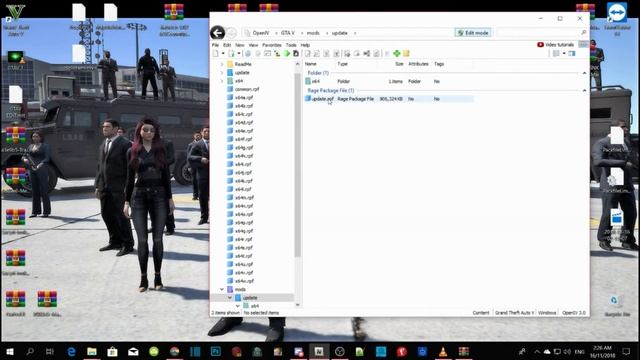Expand the ReadMe tree node
This screenshot has width=640, height=360.
click(x=222, y=64)
